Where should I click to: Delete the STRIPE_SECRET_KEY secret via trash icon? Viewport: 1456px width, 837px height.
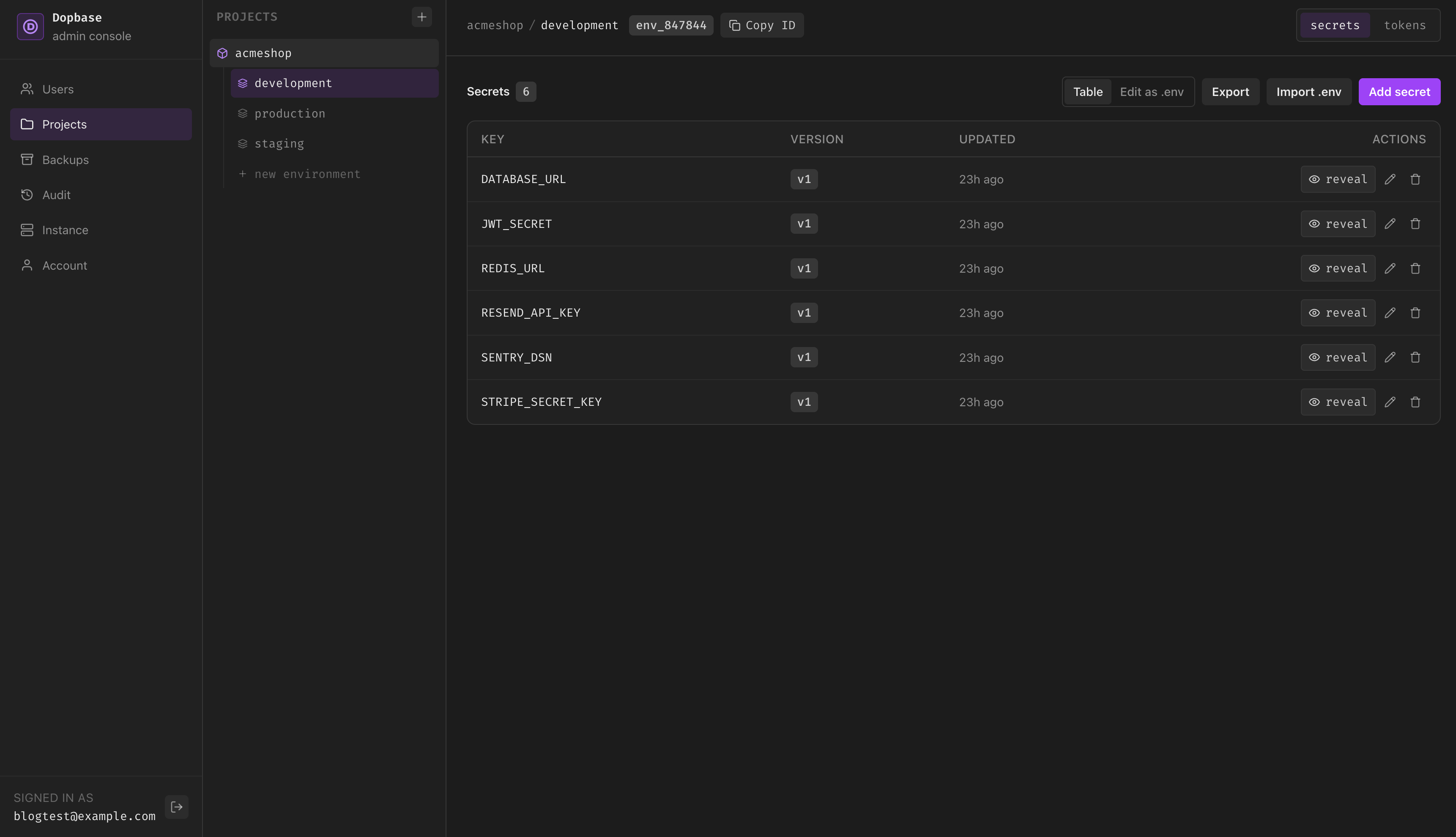click(1415, 402)
